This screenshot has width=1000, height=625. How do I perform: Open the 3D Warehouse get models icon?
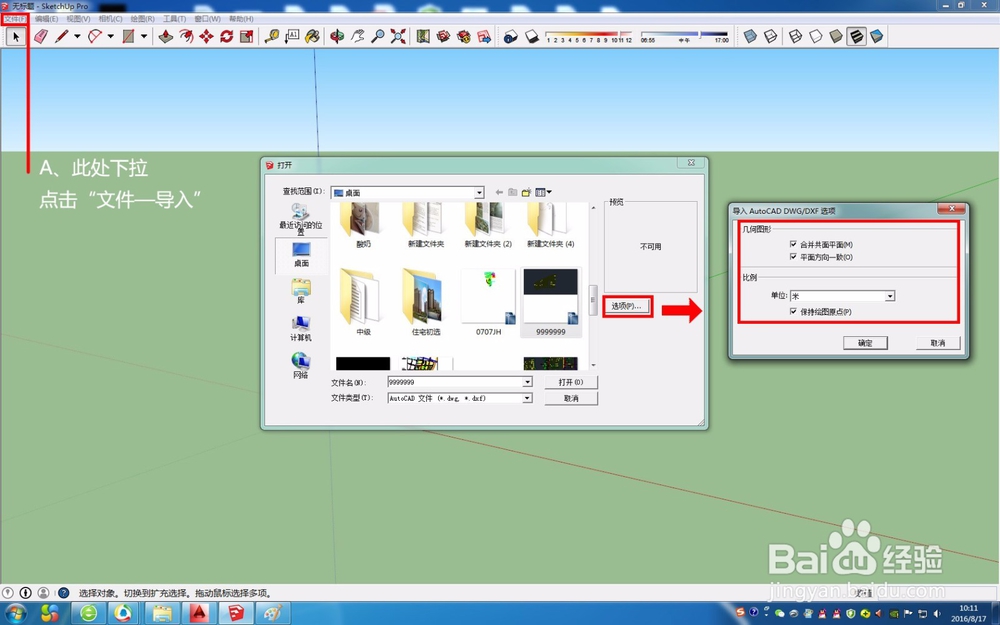point(443,36)
